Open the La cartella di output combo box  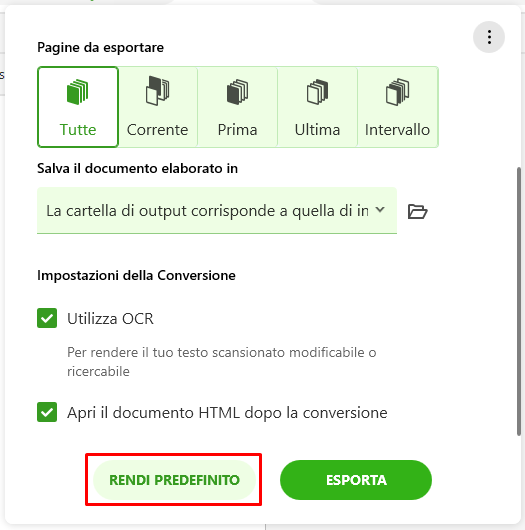[217, 210]
